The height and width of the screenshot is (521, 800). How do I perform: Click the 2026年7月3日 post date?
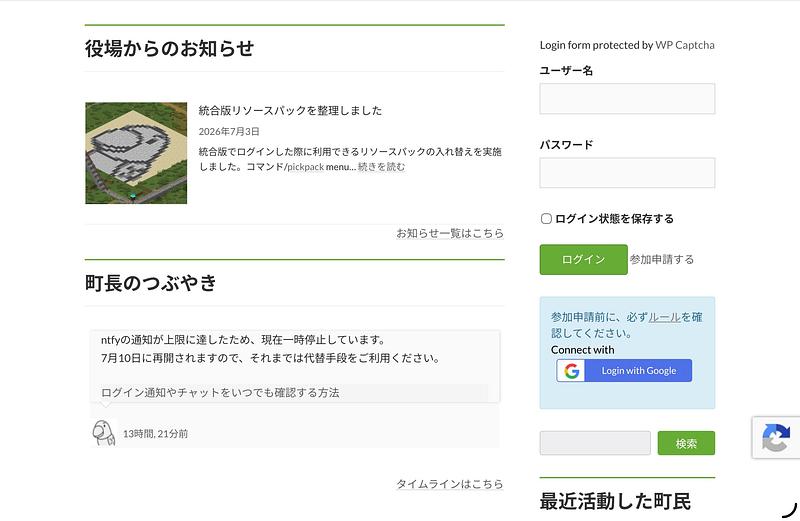click(229, 132)
